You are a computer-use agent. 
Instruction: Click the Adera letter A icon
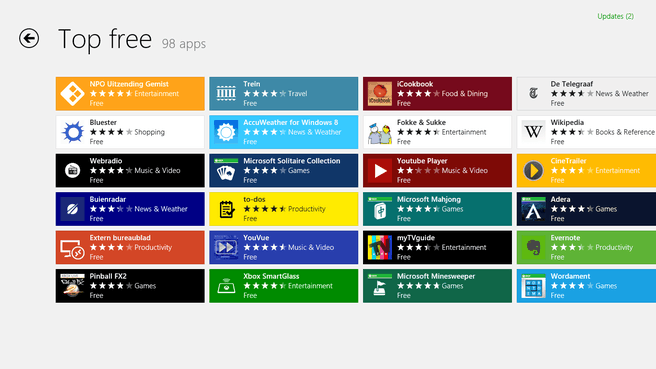pyautogui.click(x=533, y=209)
